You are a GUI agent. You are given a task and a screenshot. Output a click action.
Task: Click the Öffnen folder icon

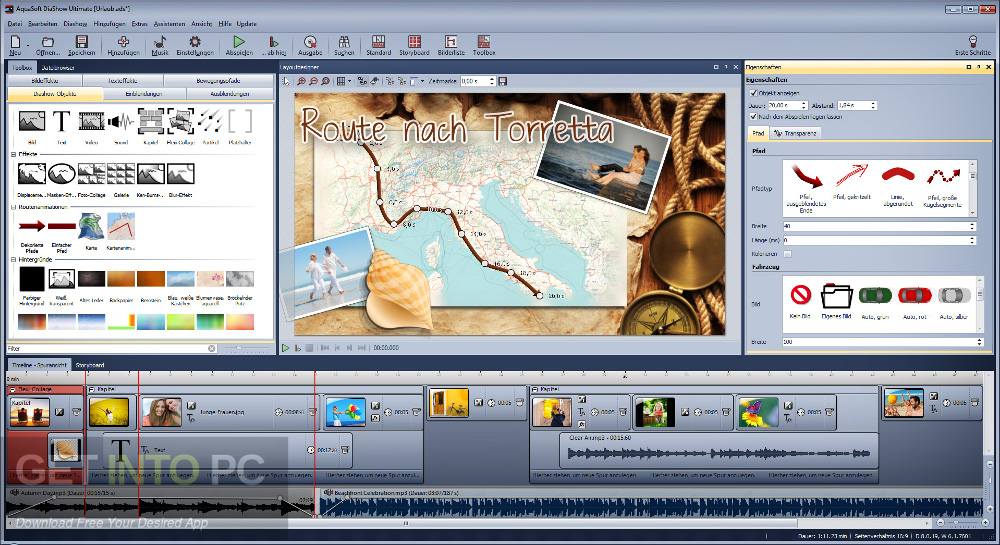coord(47,42)
